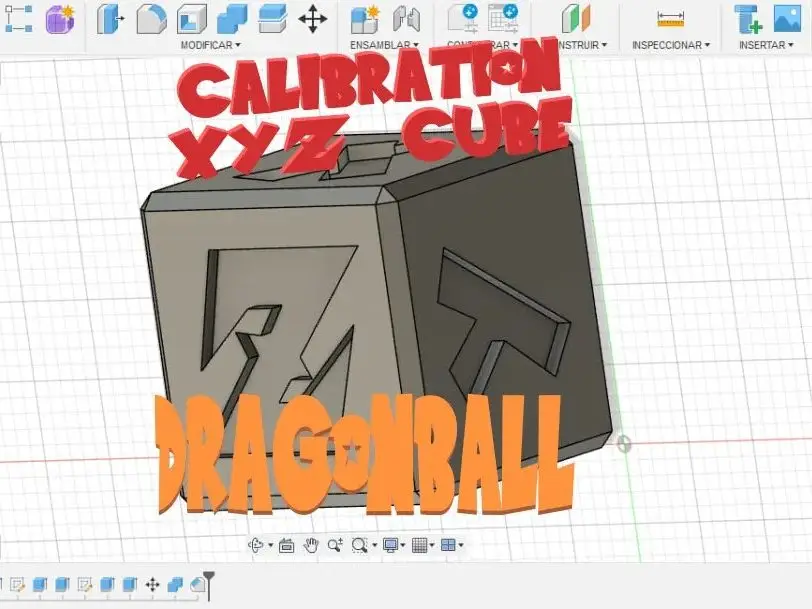Click the origin point on the red axis
This screenshot has height=609, width=812.
624,444
